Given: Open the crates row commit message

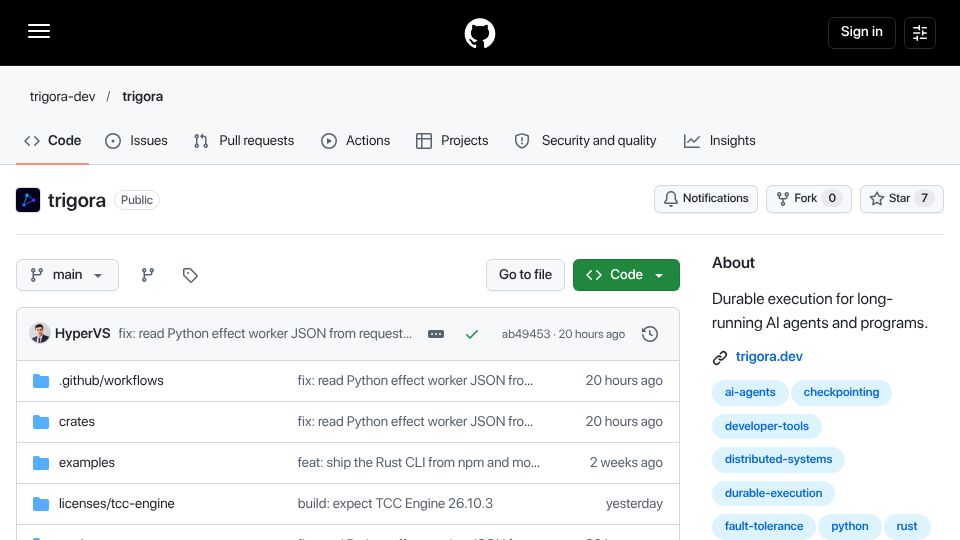Looking at the screenshot, I should pos(415,422).
